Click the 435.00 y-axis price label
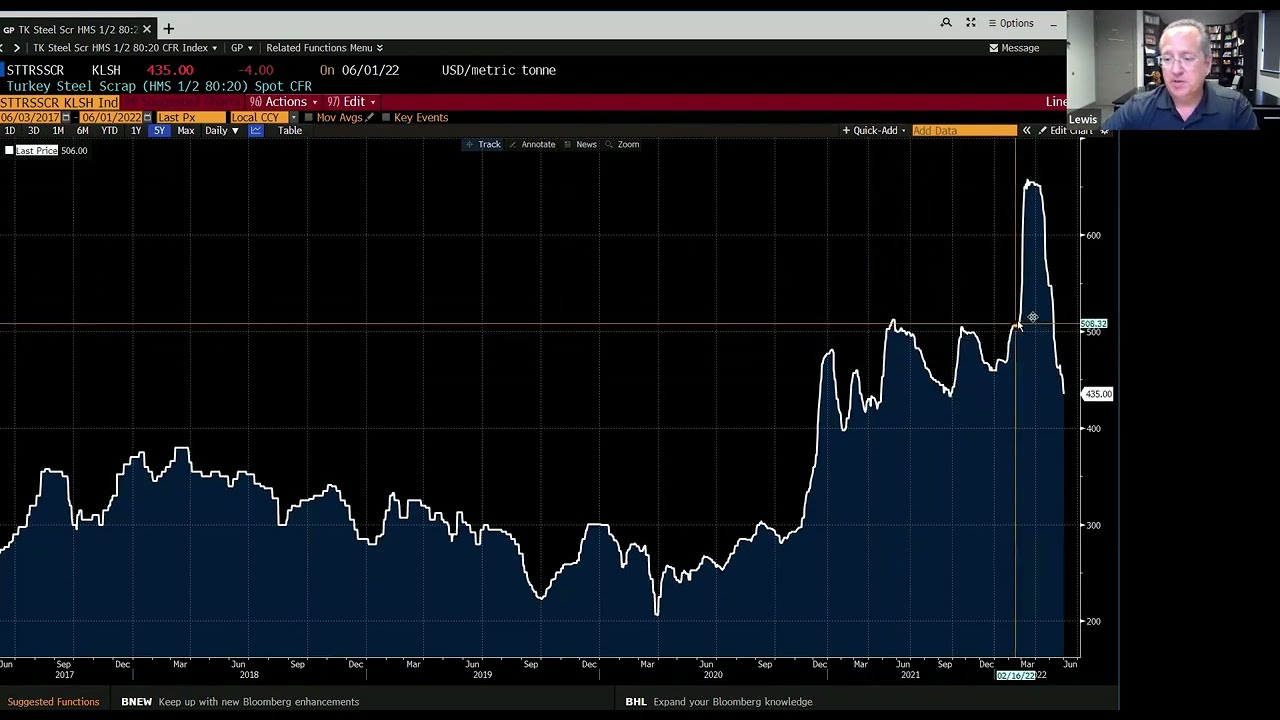 click(1098, 394)
